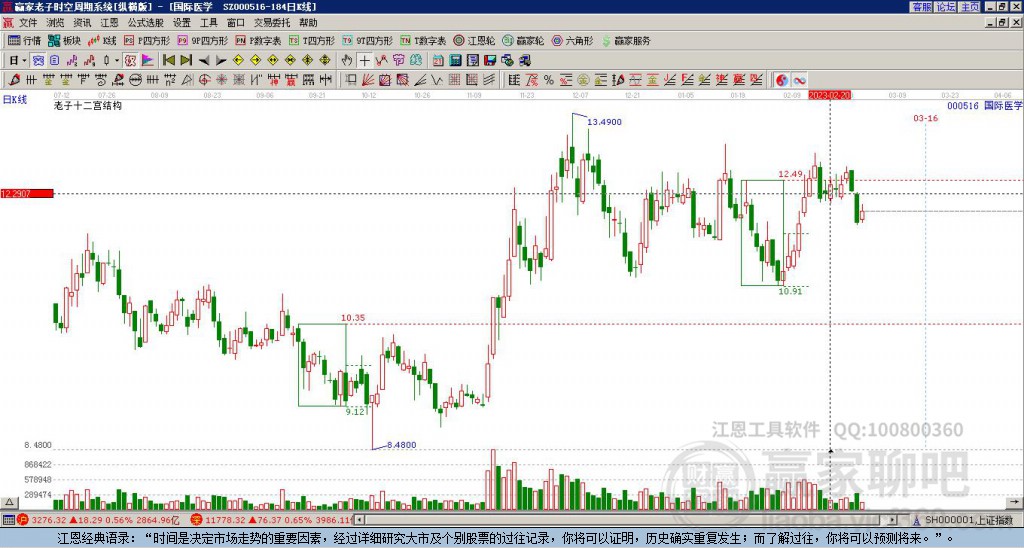Click the calendar date icon
The width and height of the screenshot is (1024, 548).
[438, 60]
